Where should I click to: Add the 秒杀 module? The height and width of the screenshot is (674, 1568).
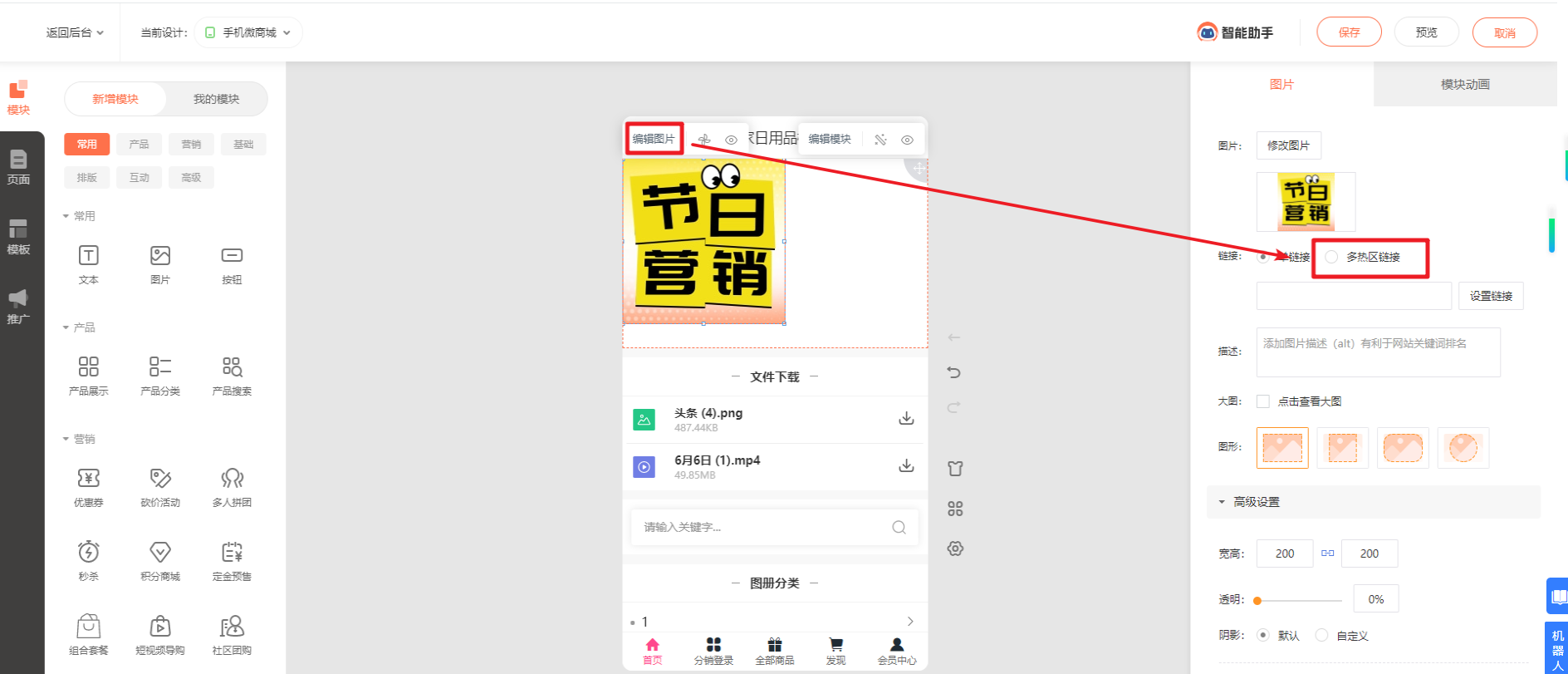[x=89, y=561]
